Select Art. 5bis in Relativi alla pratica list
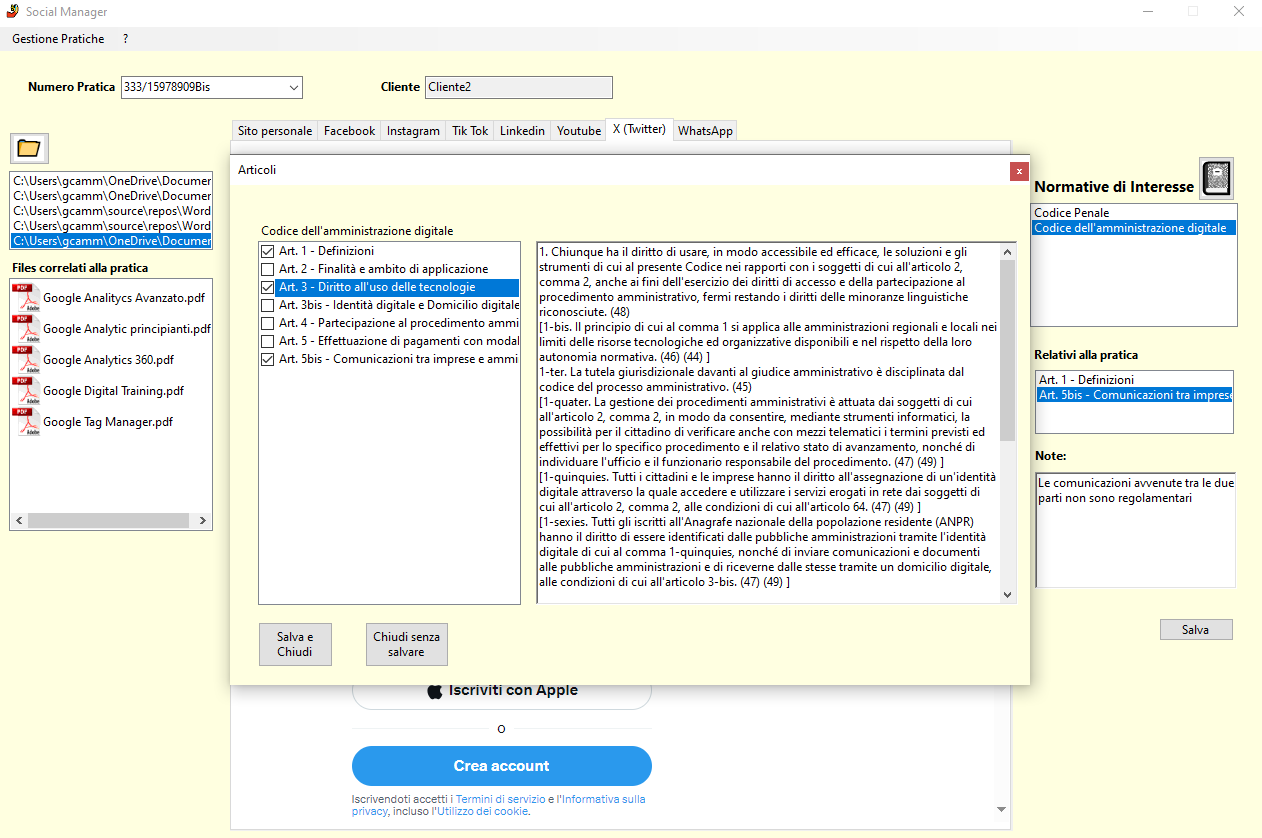 pos(1134,395)
